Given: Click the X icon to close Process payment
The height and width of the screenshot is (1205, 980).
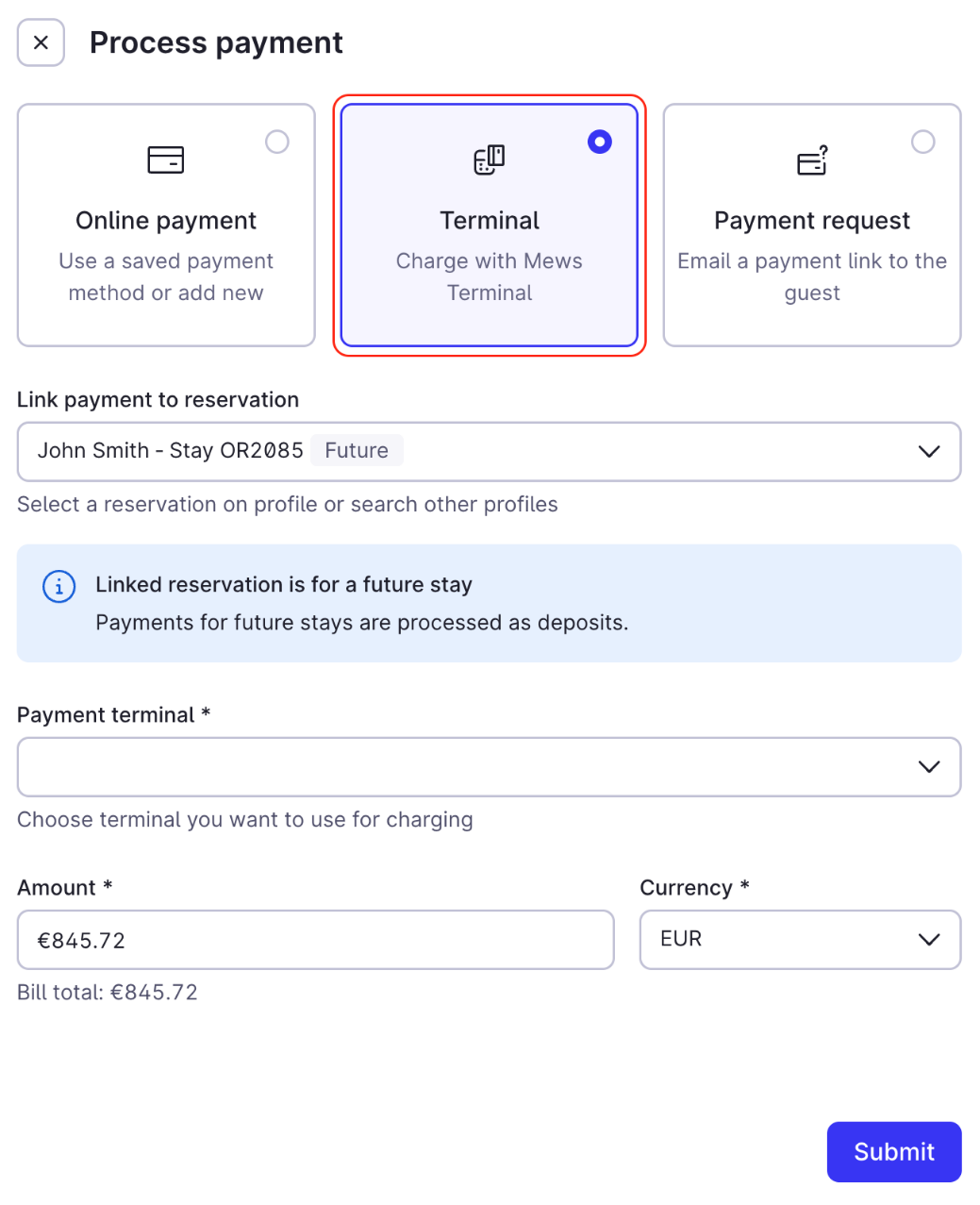Looking at the screenshot, I should tap(41, 42).
